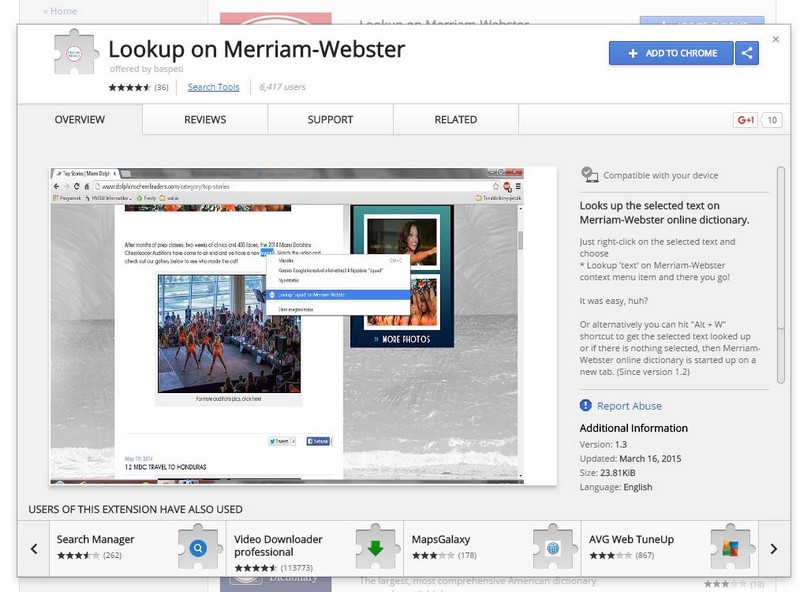800x592 pixels.
Task: Click the share icon button
Action: coord(747,53)
